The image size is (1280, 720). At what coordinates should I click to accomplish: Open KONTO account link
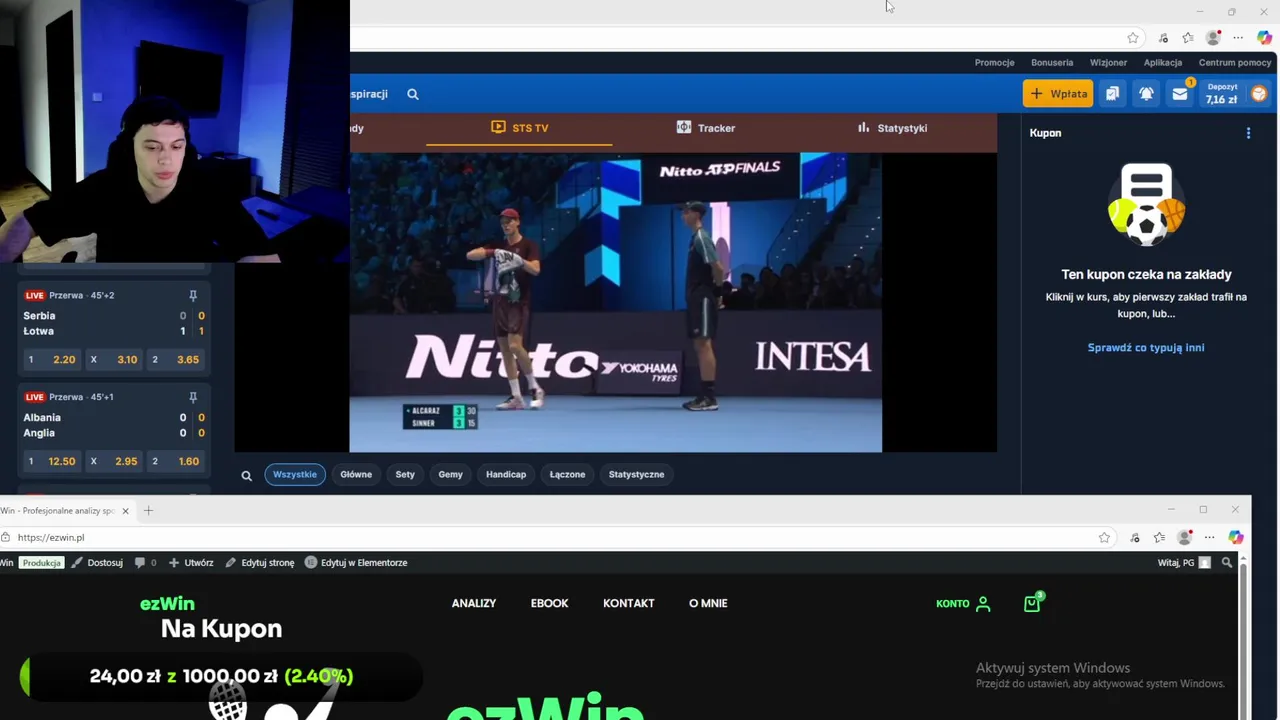[x=963, y=604]
